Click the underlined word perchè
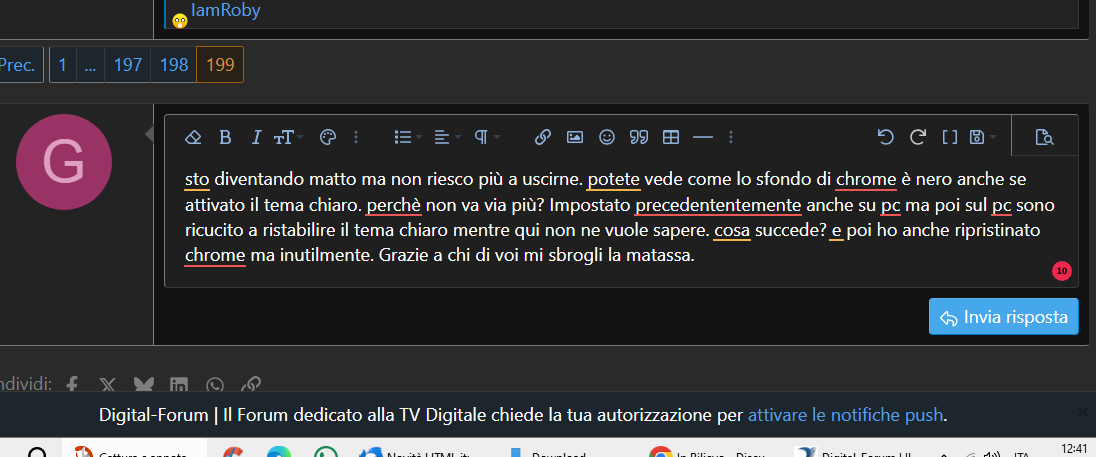The height and width of the screenshot is (457, 1096). click(394, 205)
